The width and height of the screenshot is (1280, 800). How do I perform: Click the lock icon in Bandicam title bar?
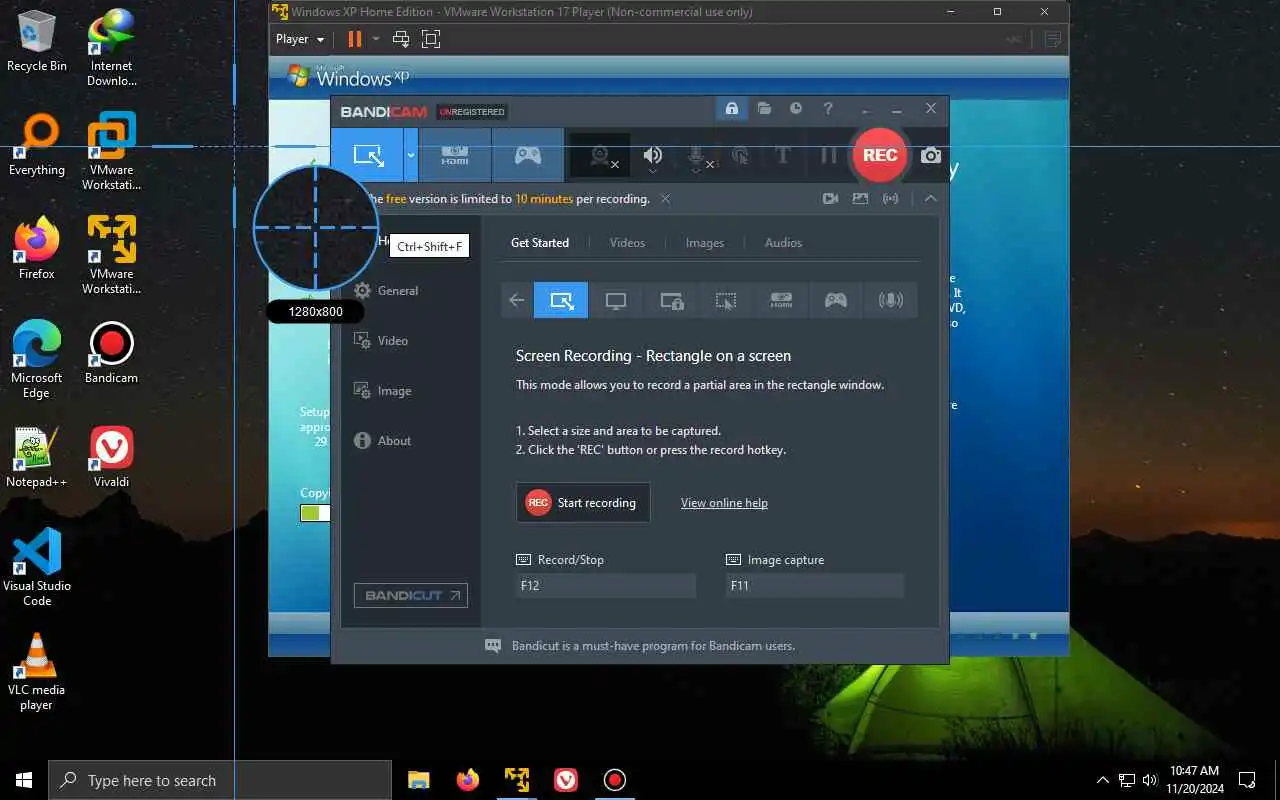732,109
